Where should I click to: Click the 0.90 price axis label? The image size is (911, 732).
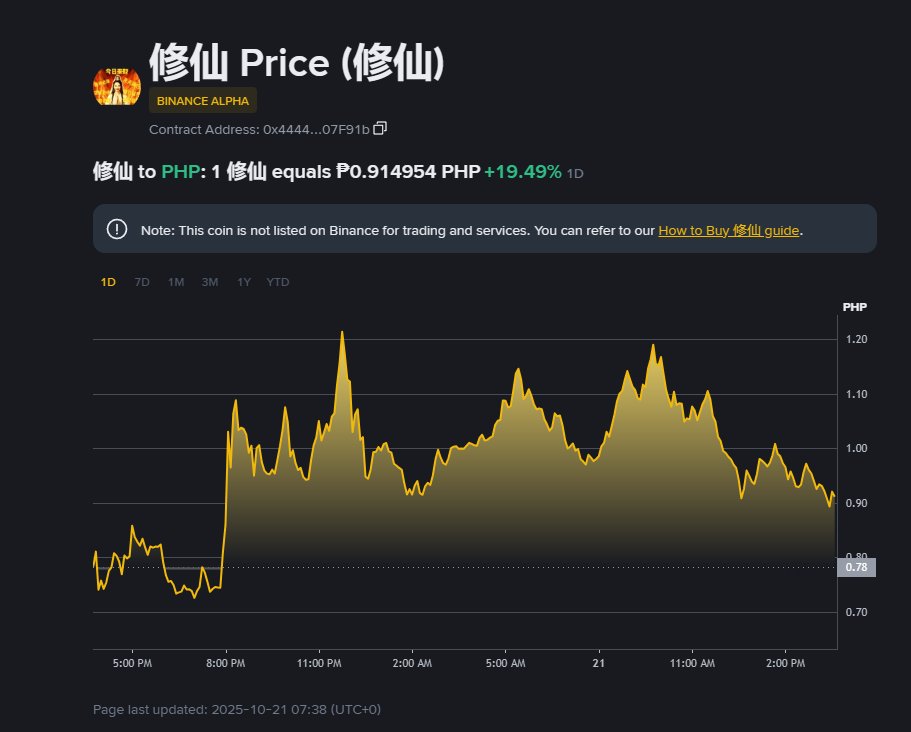pyautogui.click(x=856, y=503)
